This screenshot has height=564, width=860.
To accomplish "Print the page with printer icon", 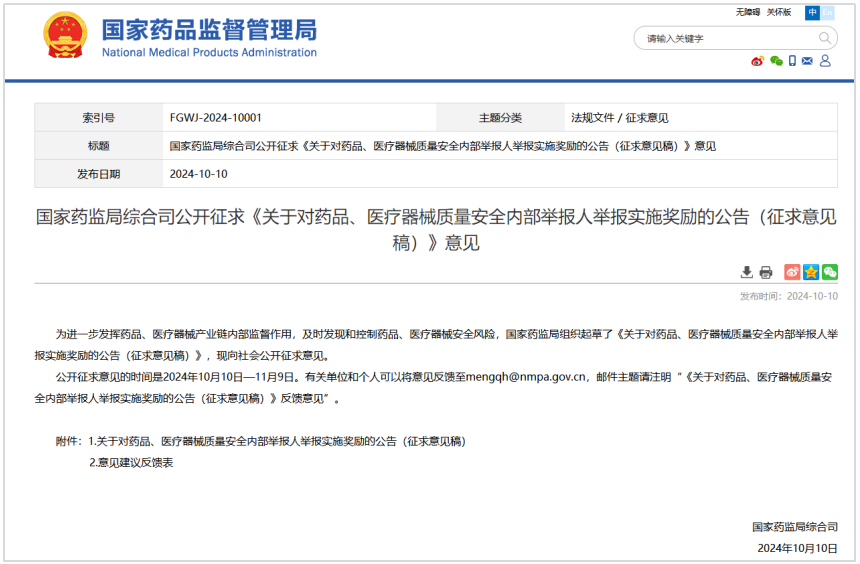I will [766, 272].
